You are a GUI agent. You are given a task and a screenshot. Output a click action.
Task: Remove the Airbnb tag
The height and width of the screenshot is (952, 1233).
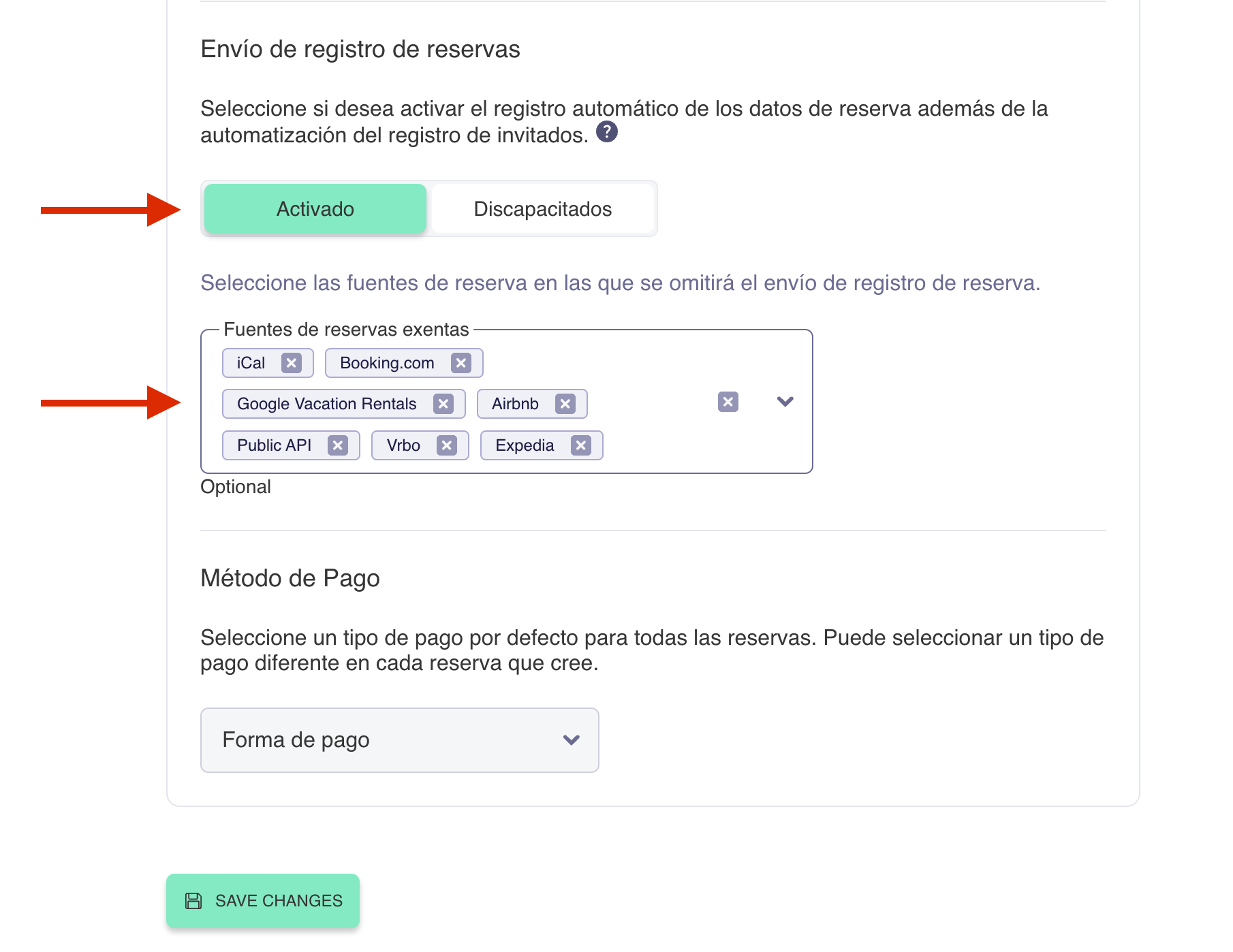coord(565,404)
